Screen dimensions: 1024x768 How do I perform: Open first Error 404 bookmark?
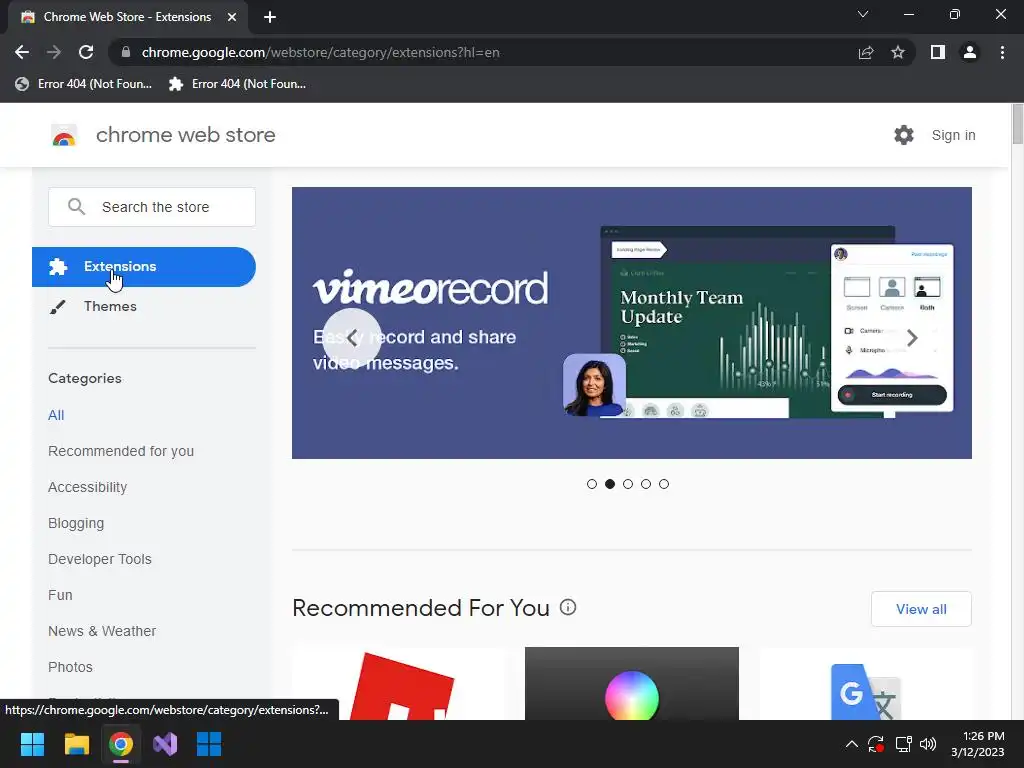point(84,84)
